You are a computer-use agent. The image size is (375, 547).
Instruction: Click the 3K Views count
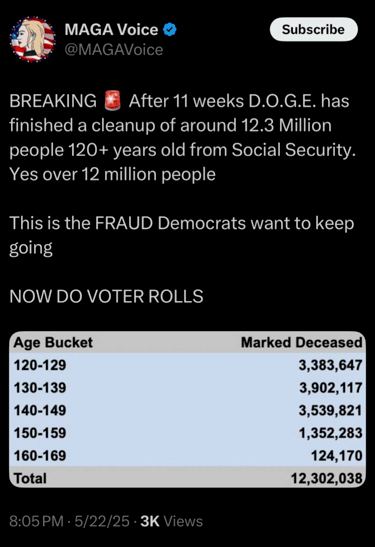pos(172,521)
